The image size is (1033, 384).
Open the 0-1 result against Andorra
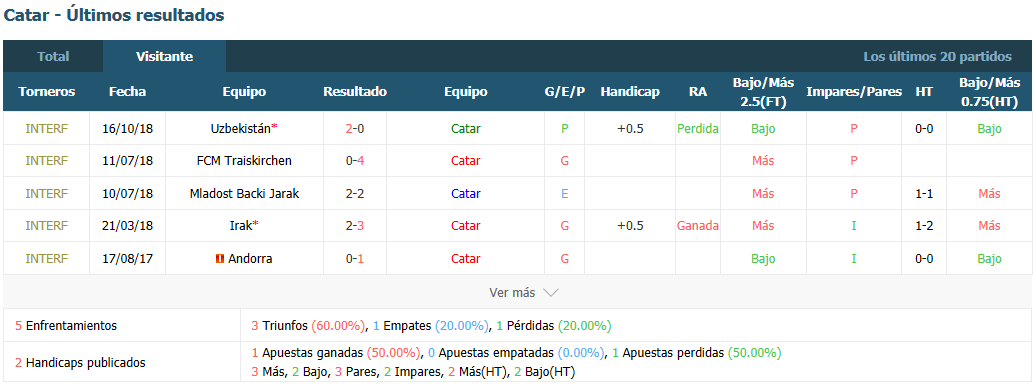(355, 259)
